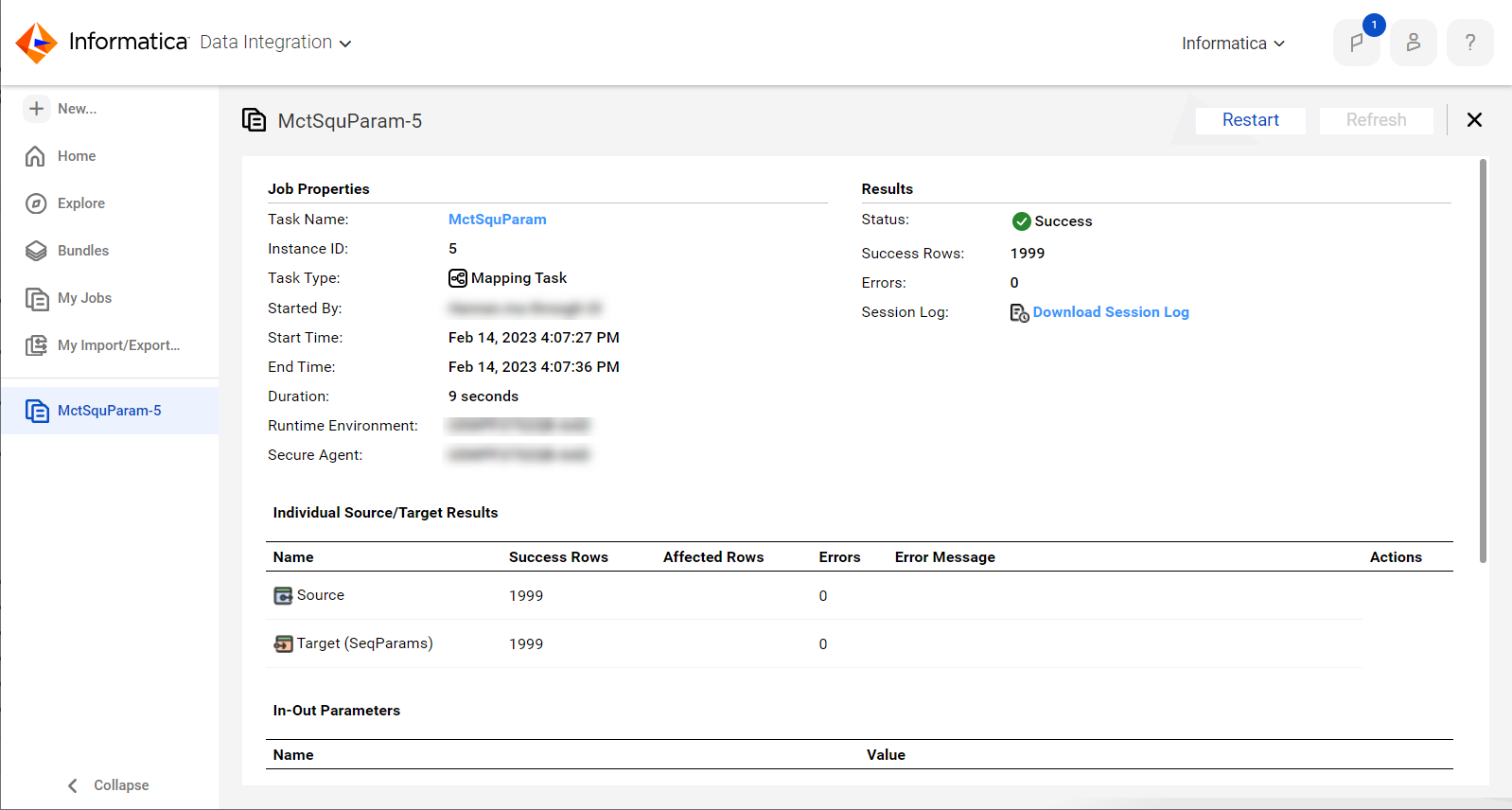
Task: Click the job page header icon
Action: point(254,120)
